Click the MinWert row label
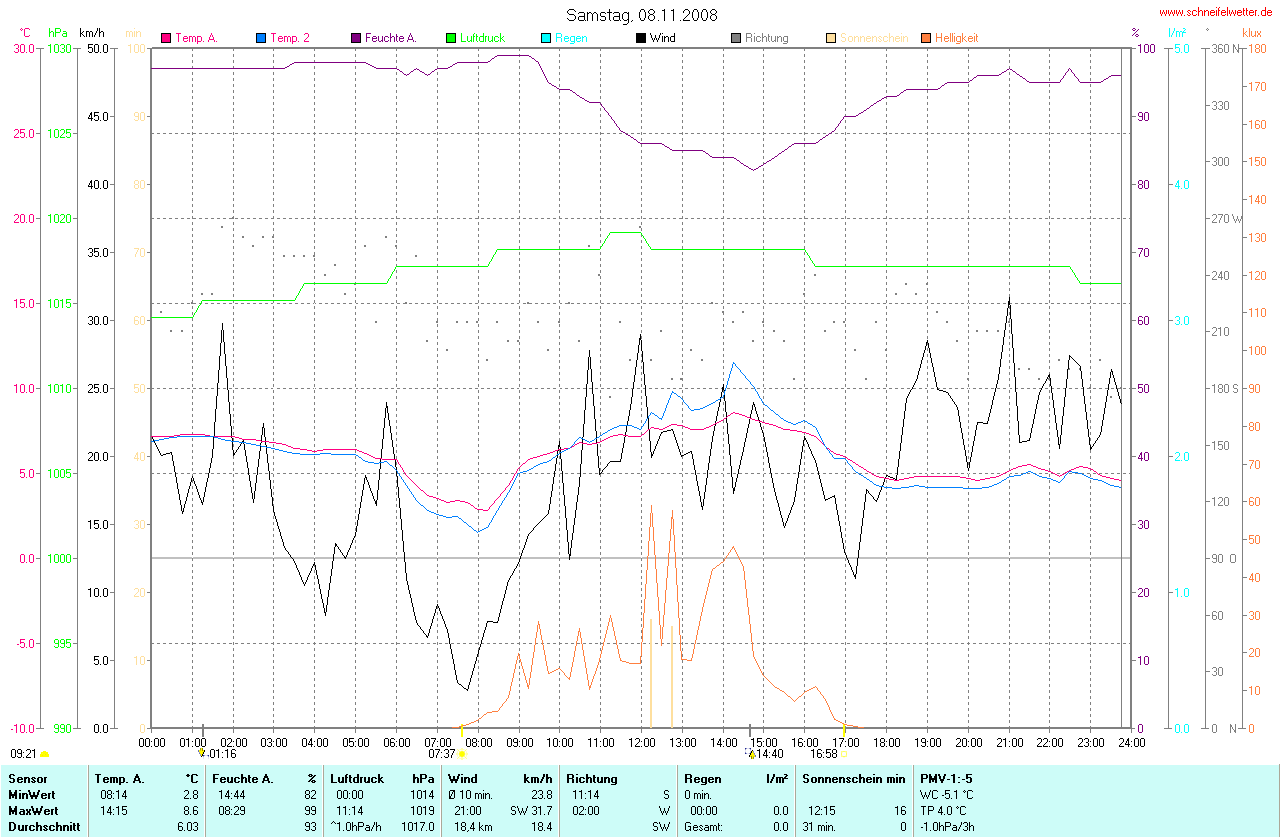This screenshot has width=1280, height=837. tap(32, 794)
